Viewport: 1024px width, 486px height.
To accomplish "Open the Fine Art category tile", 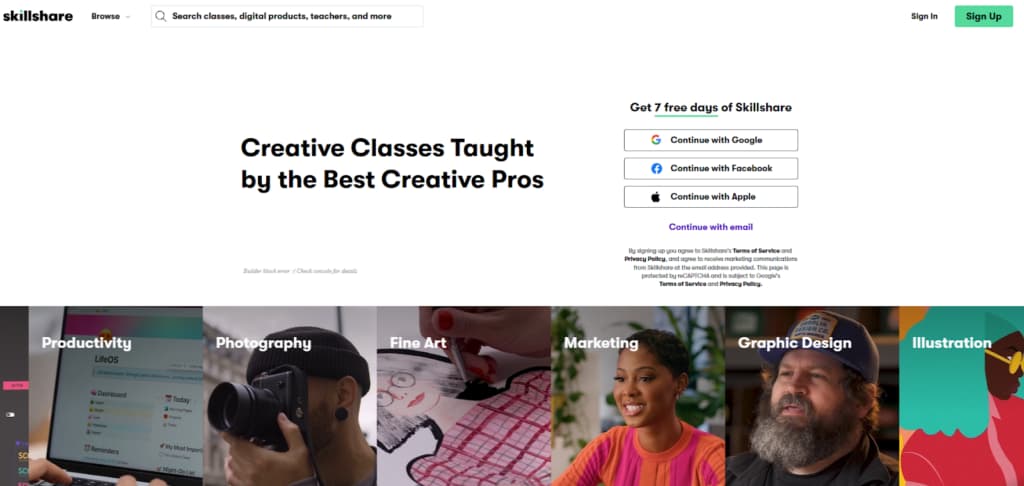I will tap(464, 396).
